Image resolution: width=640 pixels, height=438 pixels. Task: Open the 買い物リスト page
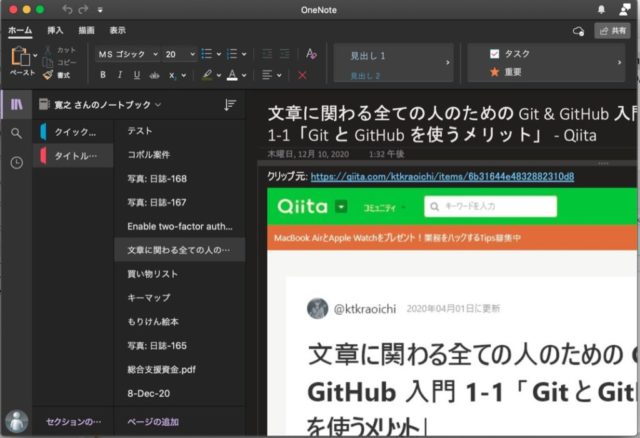click(180, 274)
